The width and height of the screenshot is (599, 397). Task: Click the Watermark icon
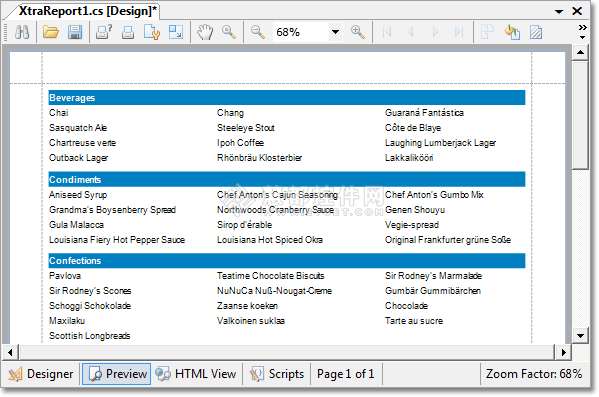[536, 32]
